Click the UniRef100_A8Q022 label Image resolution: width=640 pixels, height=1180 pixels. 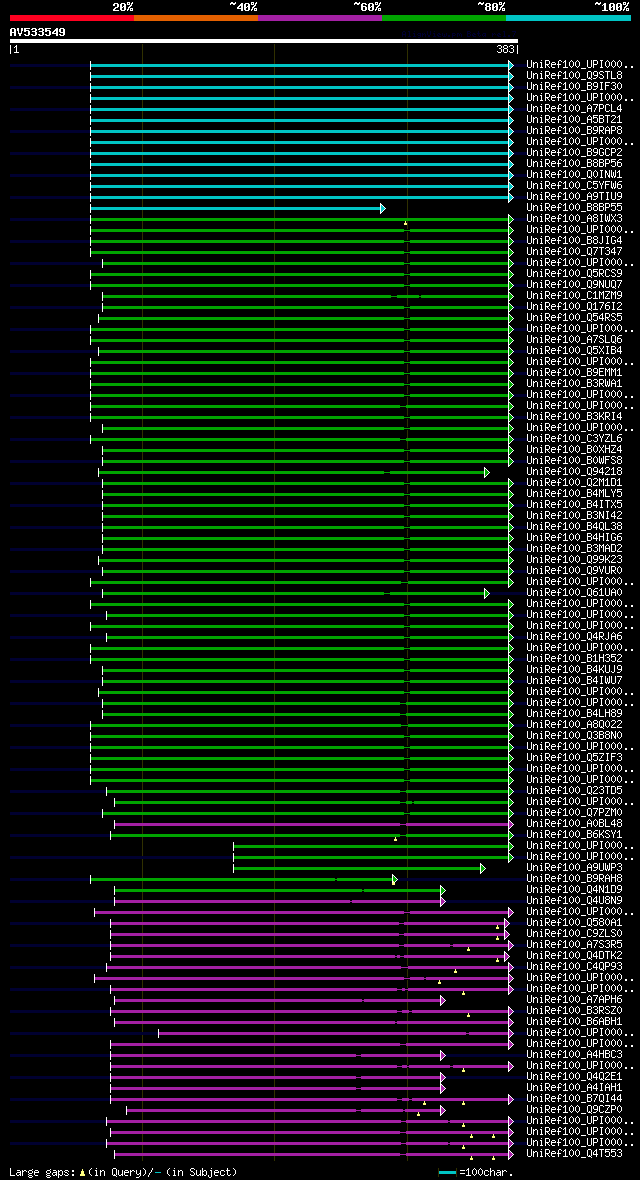574,725
